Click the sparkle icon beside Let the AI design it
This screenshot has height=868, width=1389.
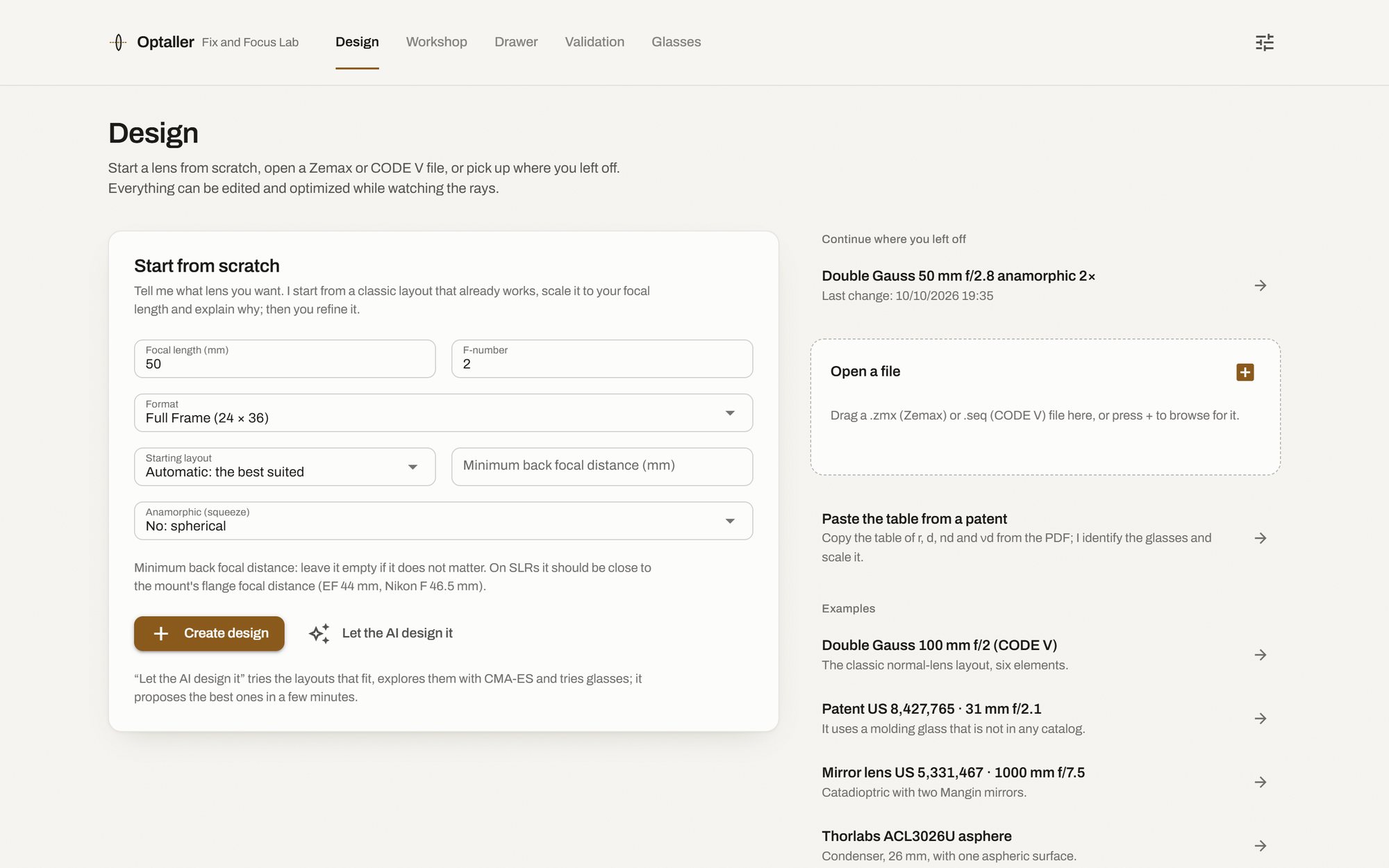click(x=319, y=633)
